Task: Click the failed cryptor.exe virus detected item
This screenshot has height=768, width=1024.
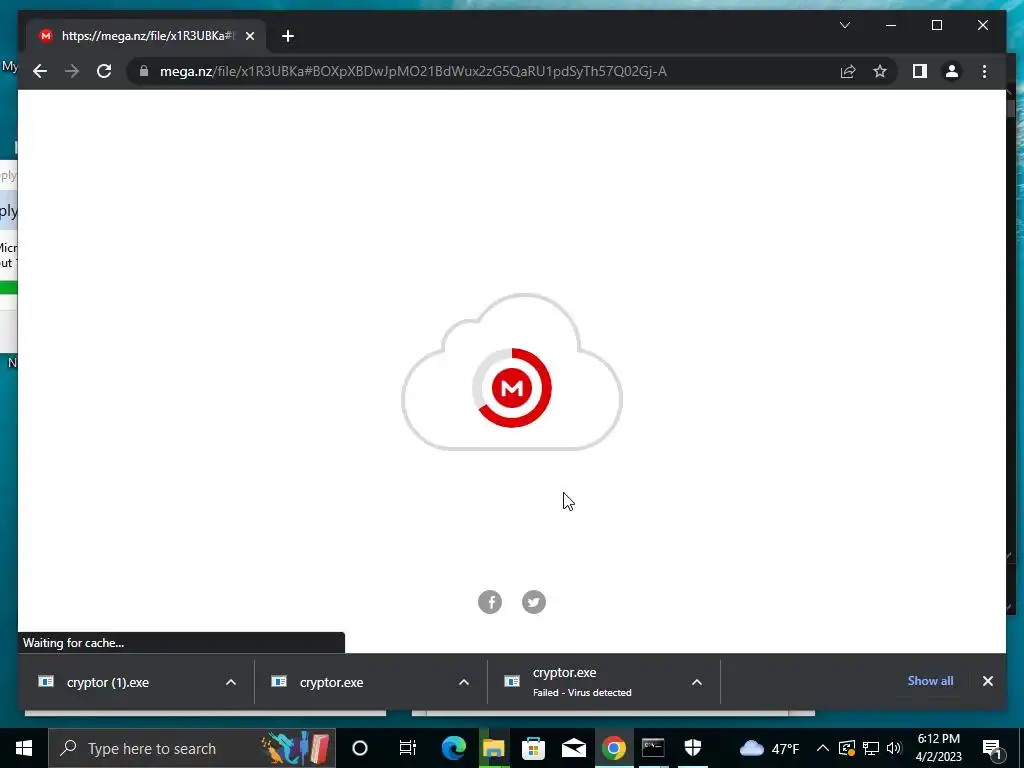Action: pyautogui.click(x=581, y=682)
